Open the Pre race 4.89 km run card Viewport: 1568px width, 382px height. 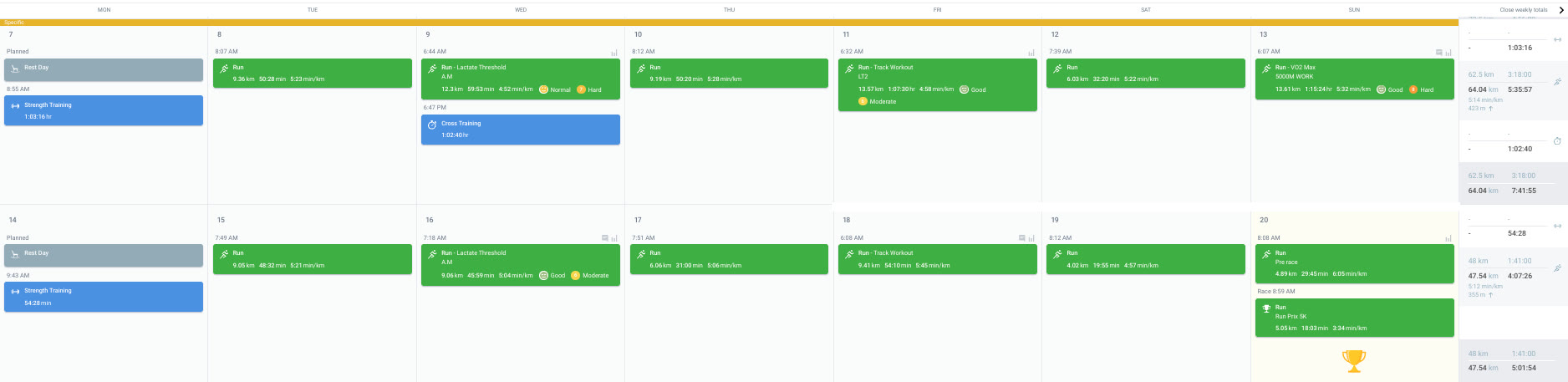click(1355, 263)
